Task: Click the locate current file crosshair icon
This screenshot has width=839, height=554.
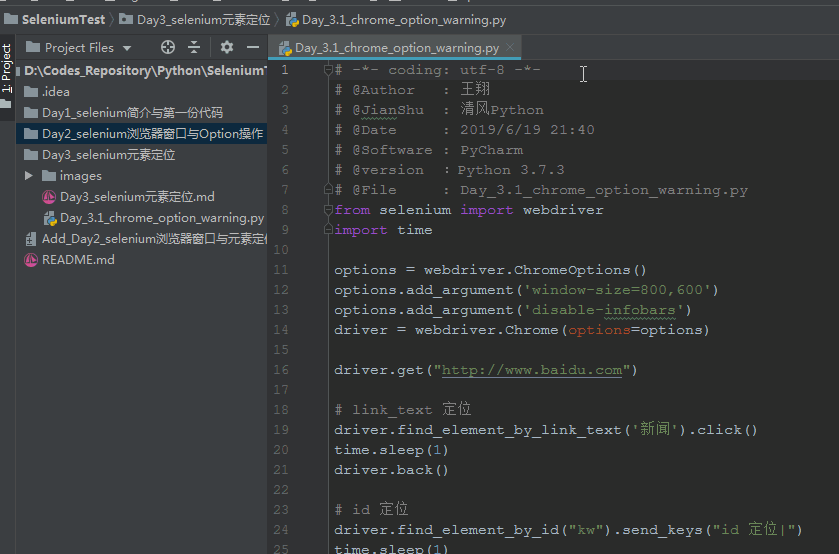Action: (167, 48)
